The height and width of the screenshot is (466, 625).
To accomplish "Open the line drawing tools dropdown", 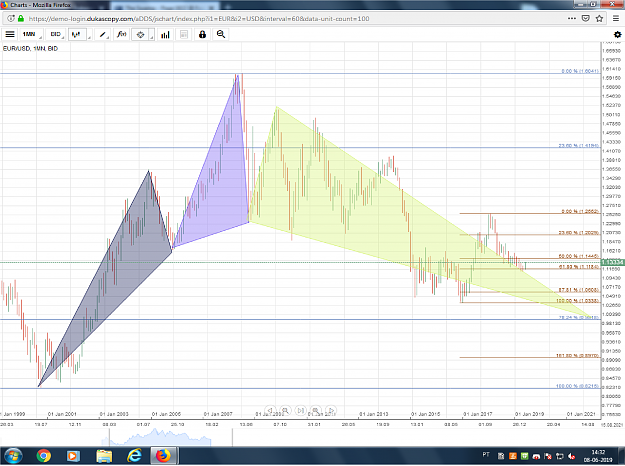I will tap(104, 35).
